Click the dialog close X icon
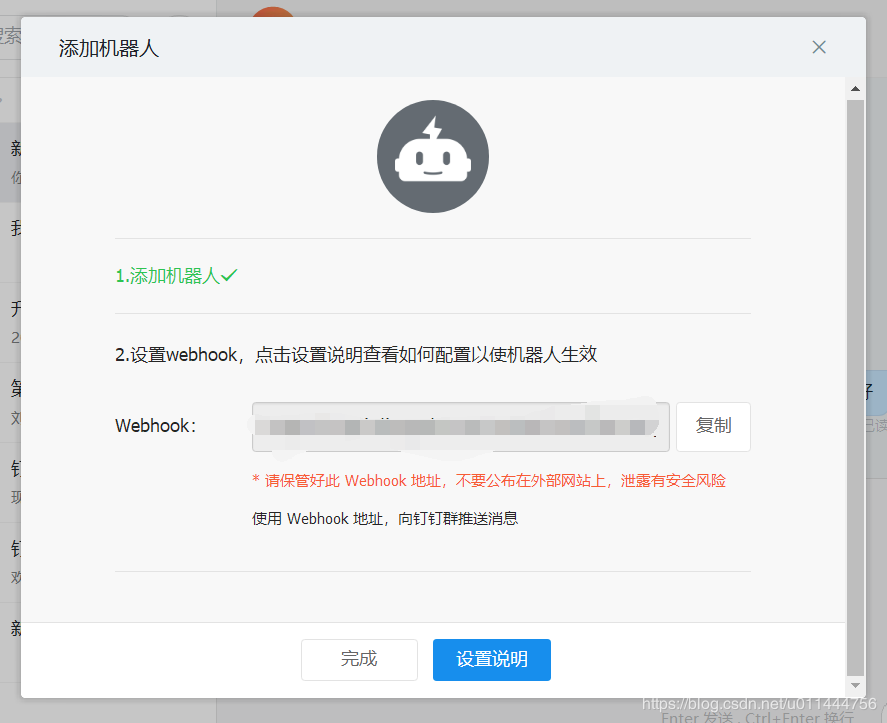This screenshot has height=723, width=887. coord(819,47)
